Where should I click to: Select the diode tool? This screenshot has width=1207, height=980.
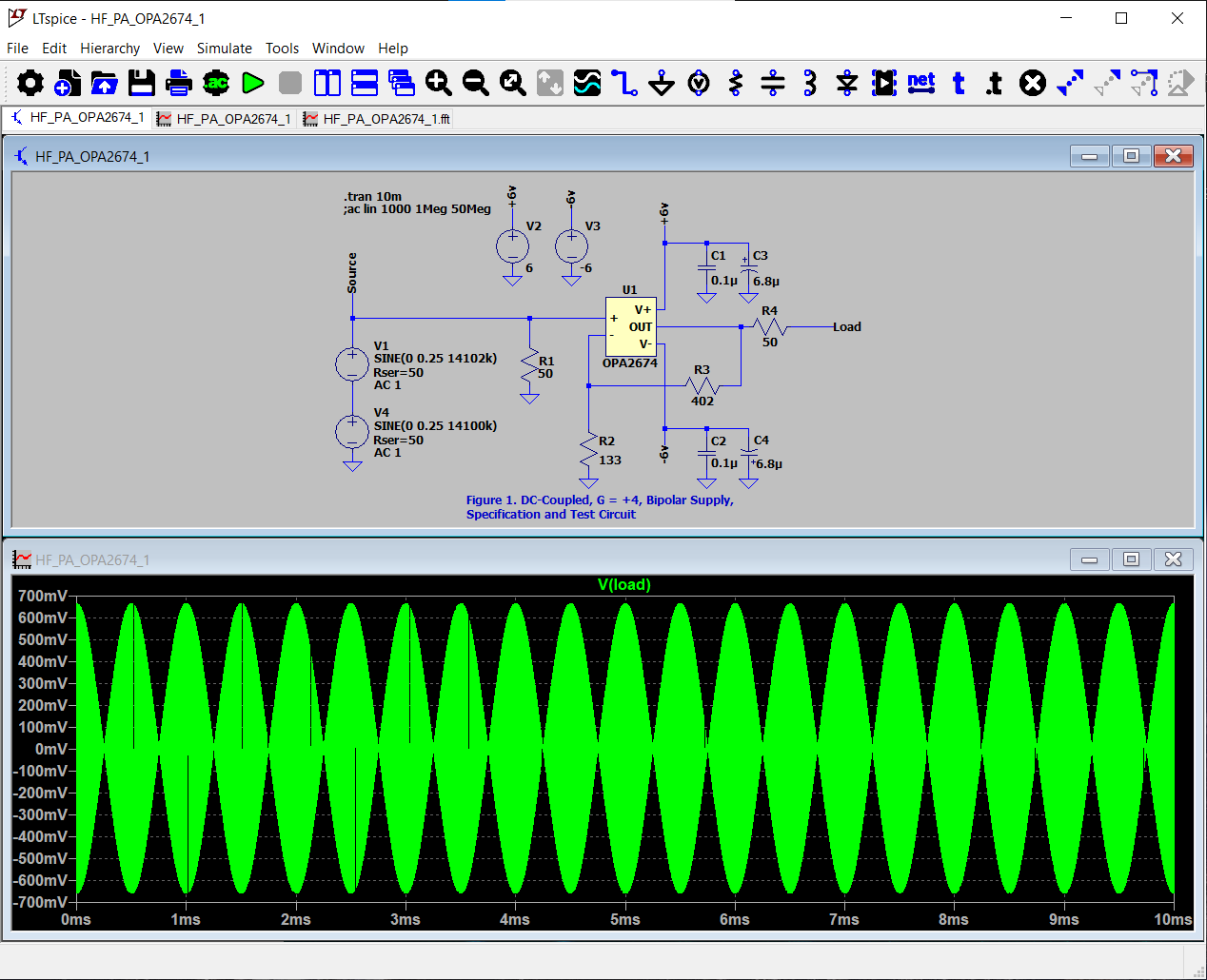[x=847, y=84]
